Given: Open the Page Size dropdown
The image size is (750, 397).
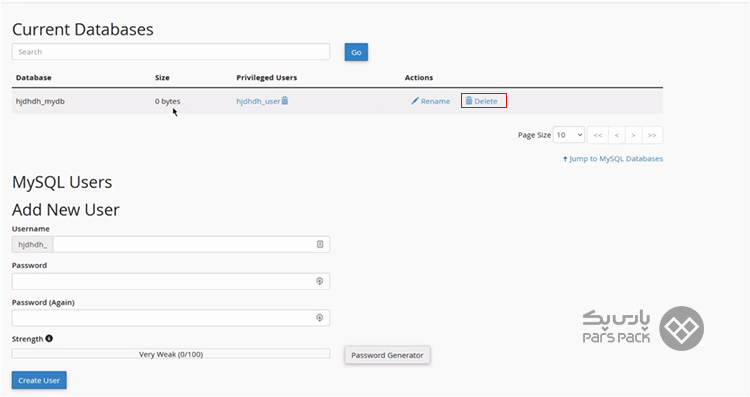Looking at the screenshot, I should pyautogui.click(x=569, y=135).
